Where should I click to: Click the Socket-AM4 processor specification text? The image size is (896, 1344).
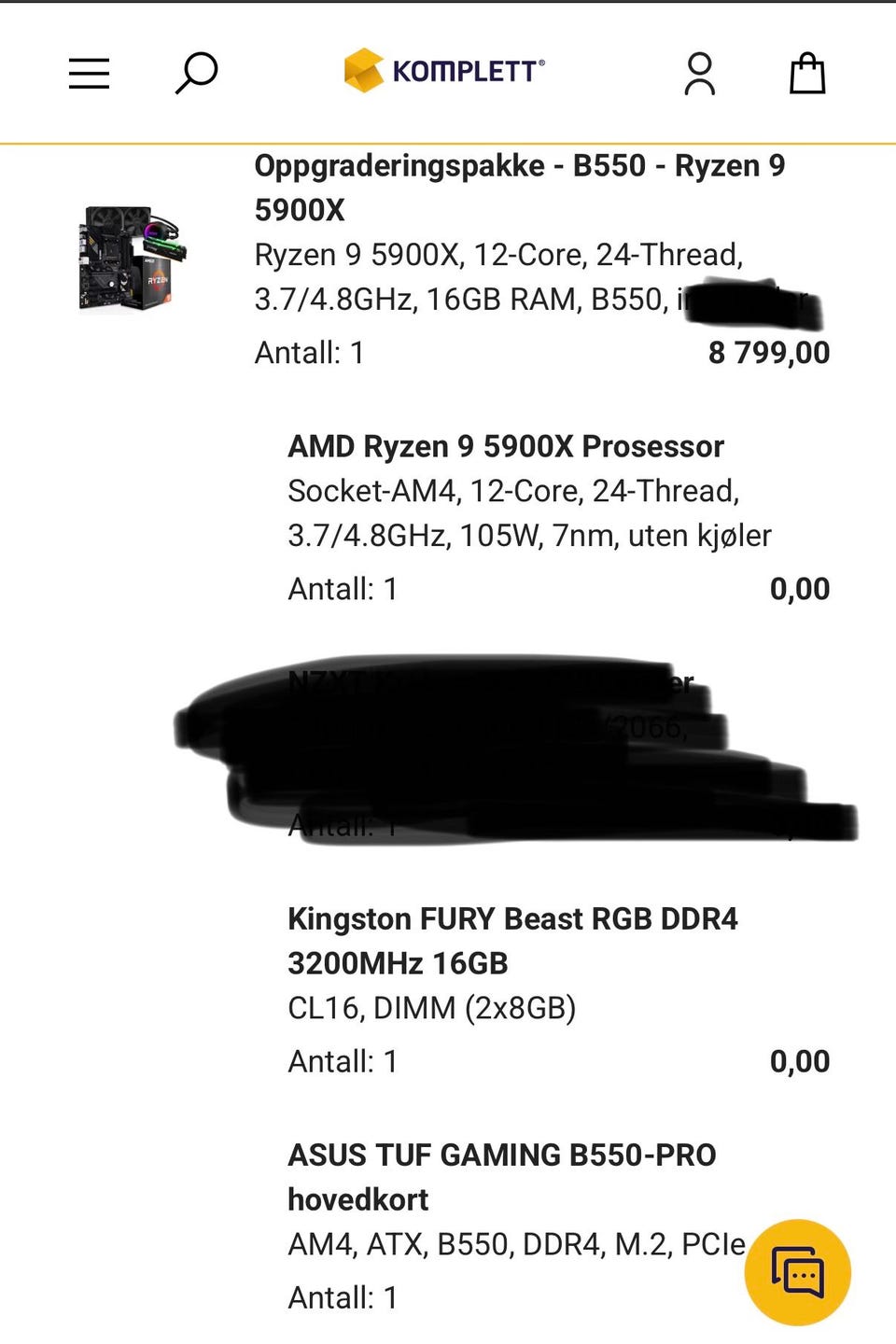529,513
